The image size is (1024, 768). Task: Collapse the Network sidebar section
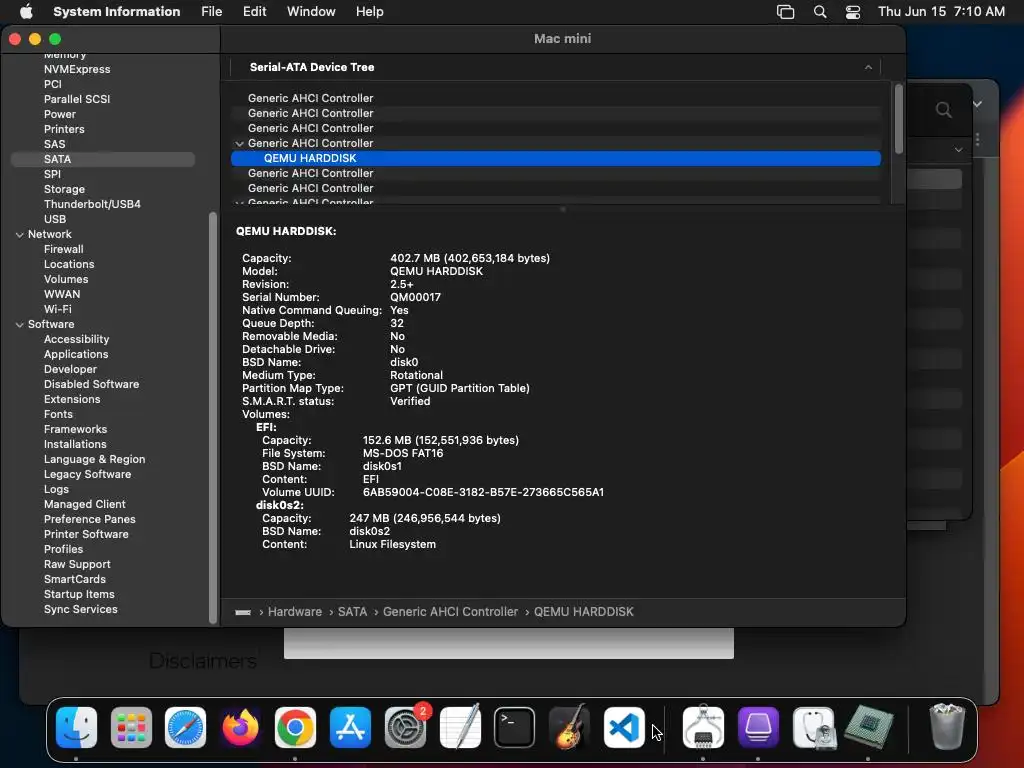(x=20, y=234)
